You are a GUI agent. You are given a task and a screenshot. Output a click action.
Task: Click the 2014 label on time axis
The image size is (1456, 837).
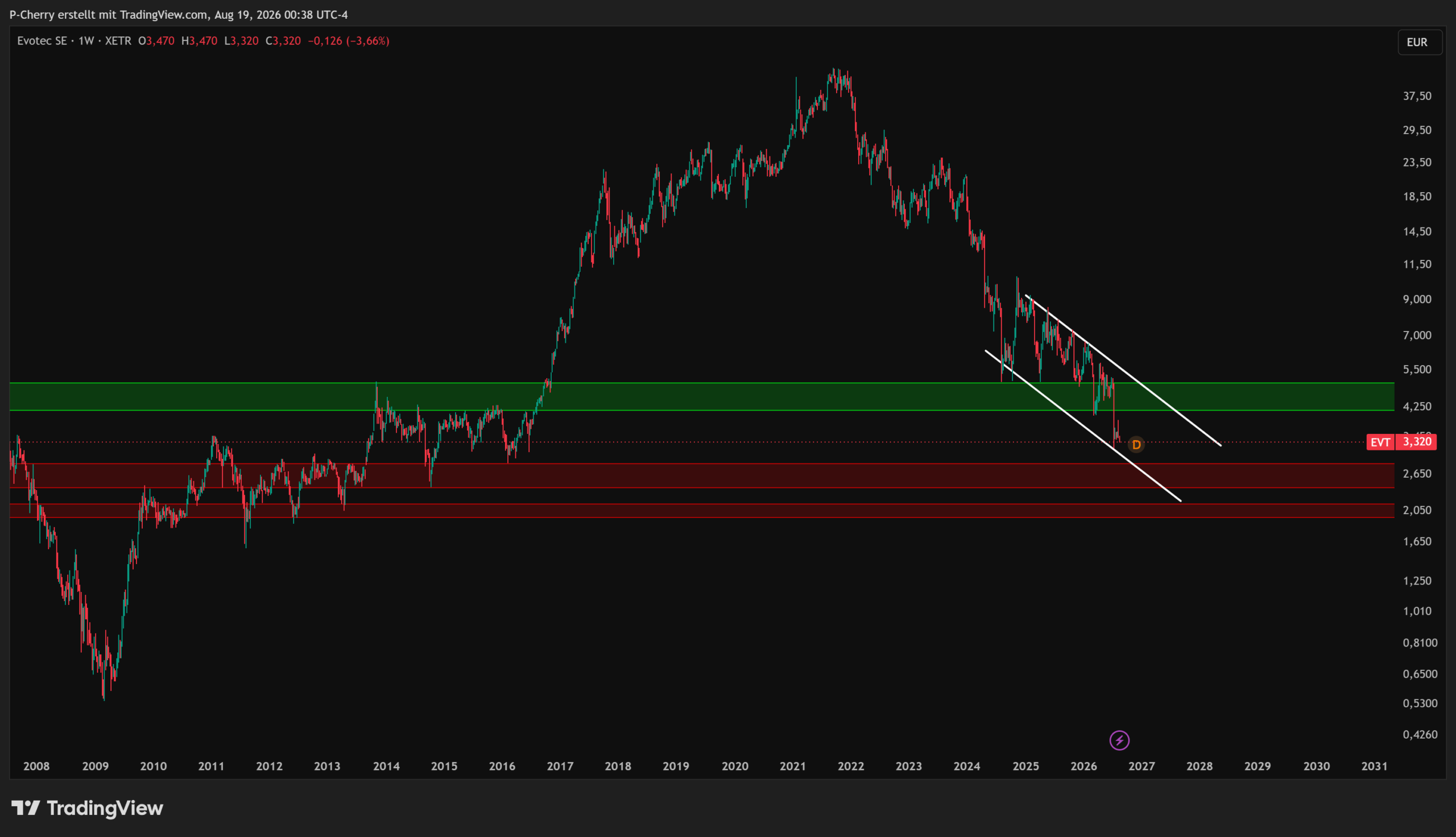[x=386, y=766]
